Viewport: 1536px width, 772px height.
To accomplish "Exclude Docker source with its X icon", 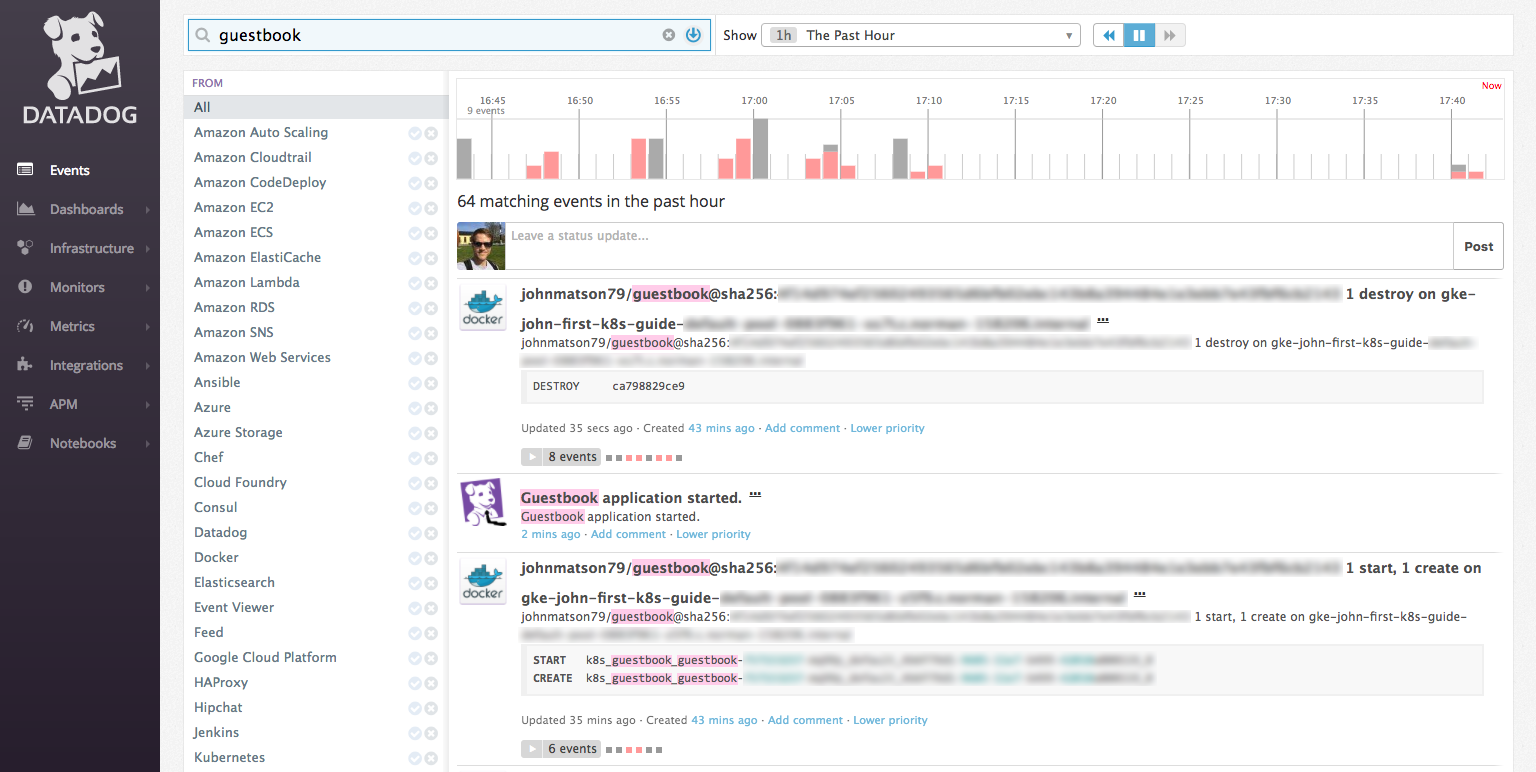I will (x=431, y=558).
